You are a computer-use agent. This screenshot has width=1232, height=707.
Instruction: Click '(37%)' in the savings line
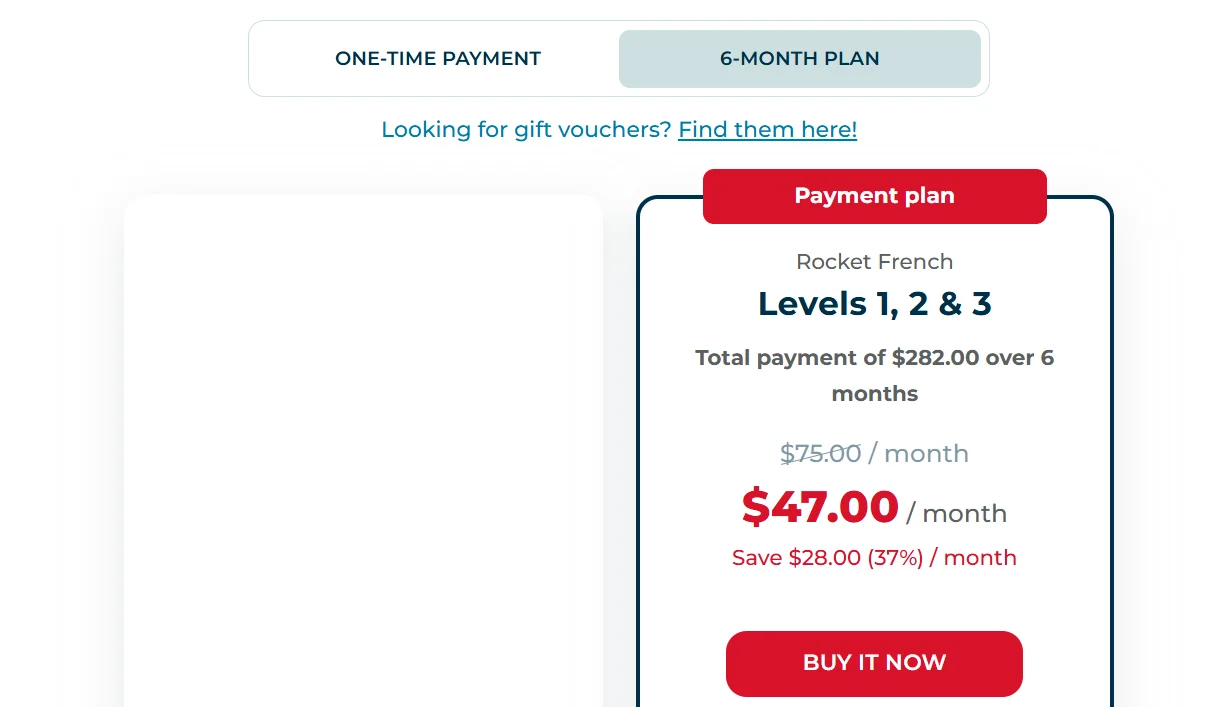[x=894, y=558]
